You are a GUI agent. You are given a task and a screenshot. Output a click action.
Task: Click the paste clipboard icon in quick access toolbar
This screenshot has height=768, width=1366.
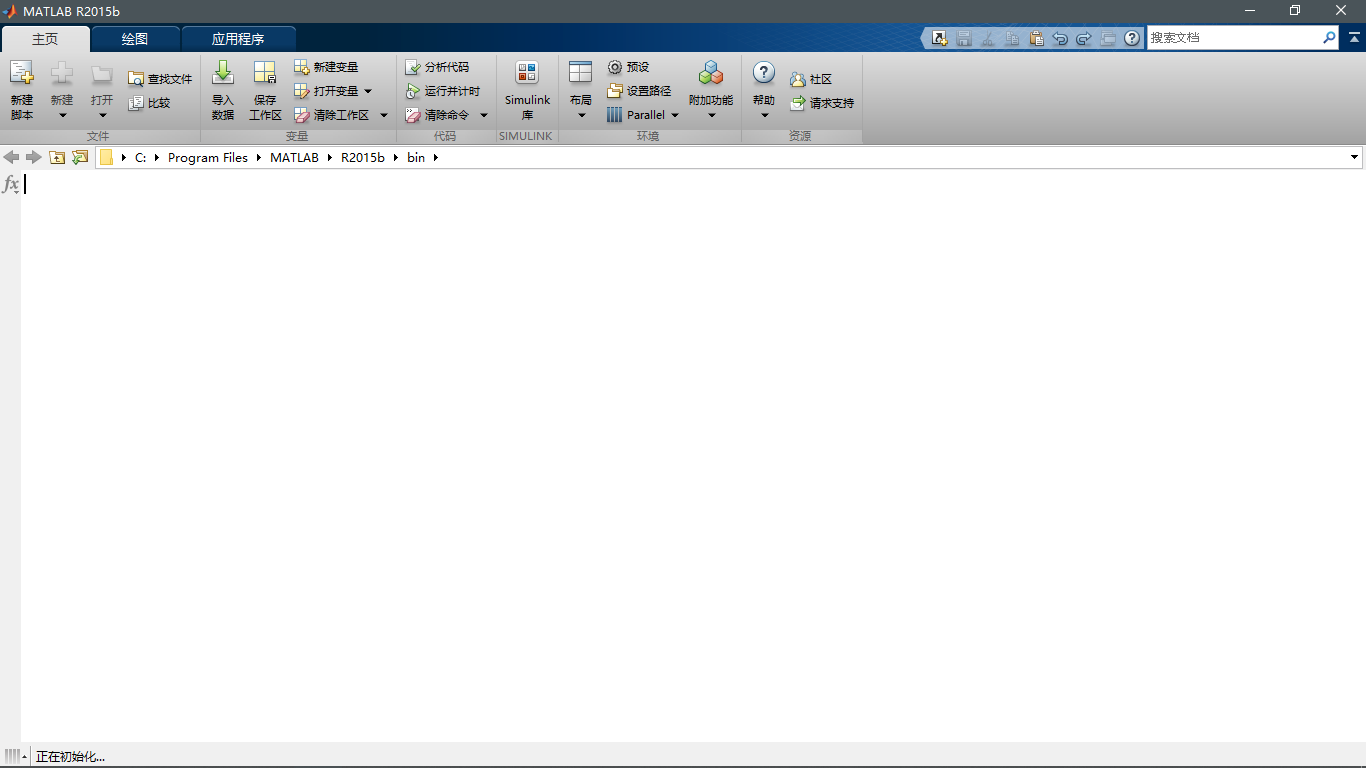pyautogui.click(x=1036, y=38)
